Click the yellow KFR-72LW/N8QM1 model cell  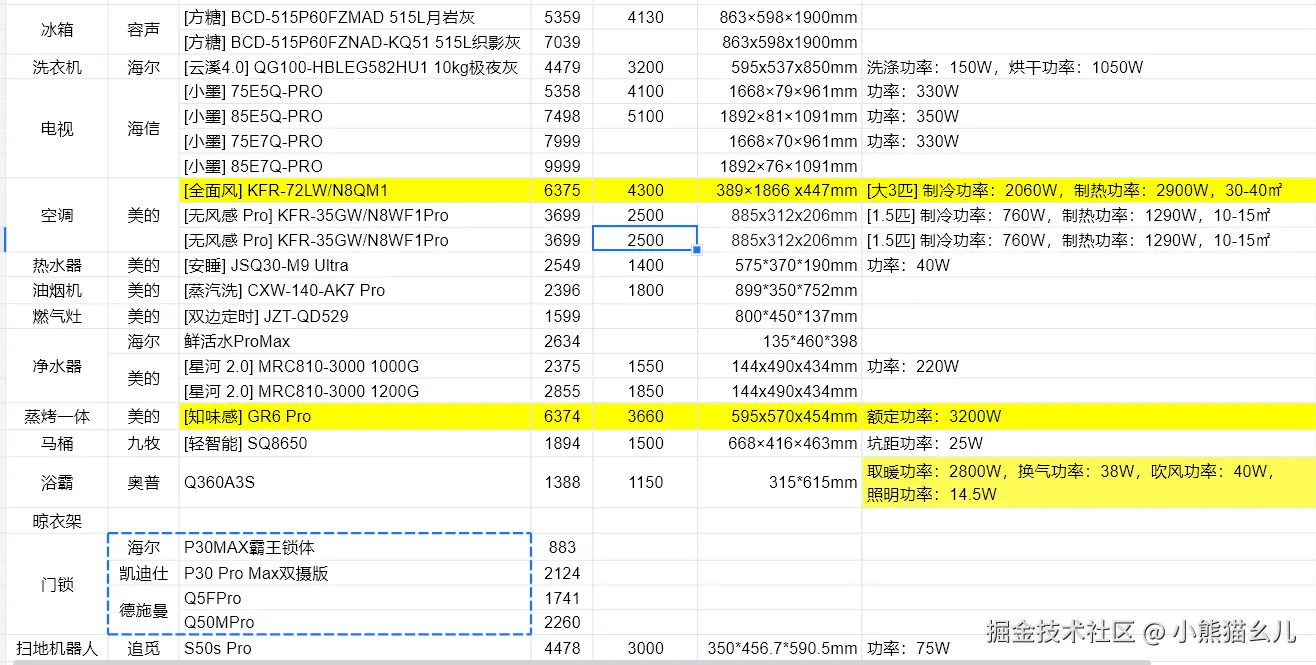click(x=354, y=190)
